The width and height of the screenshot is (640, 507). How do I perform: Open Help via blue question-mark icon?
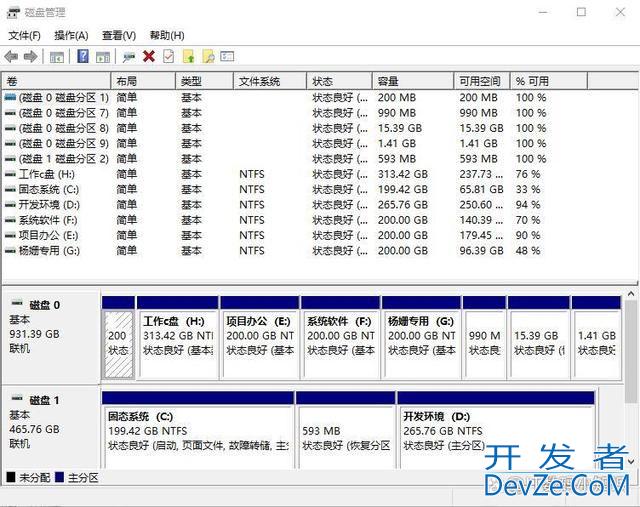pyautogui.click(x=83, y=56)
